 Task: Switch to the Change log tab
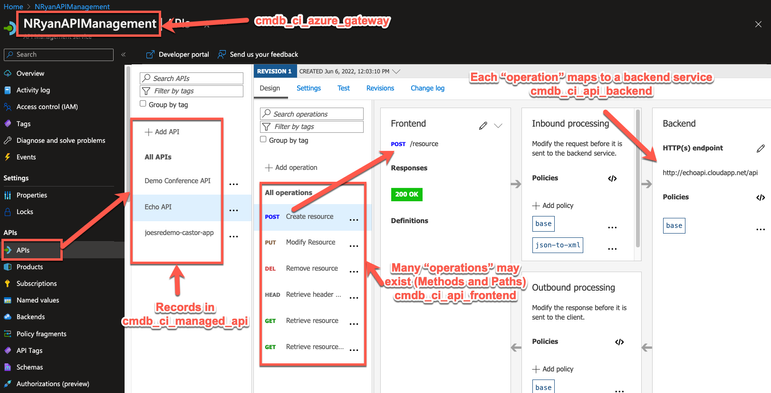[427, 88]
